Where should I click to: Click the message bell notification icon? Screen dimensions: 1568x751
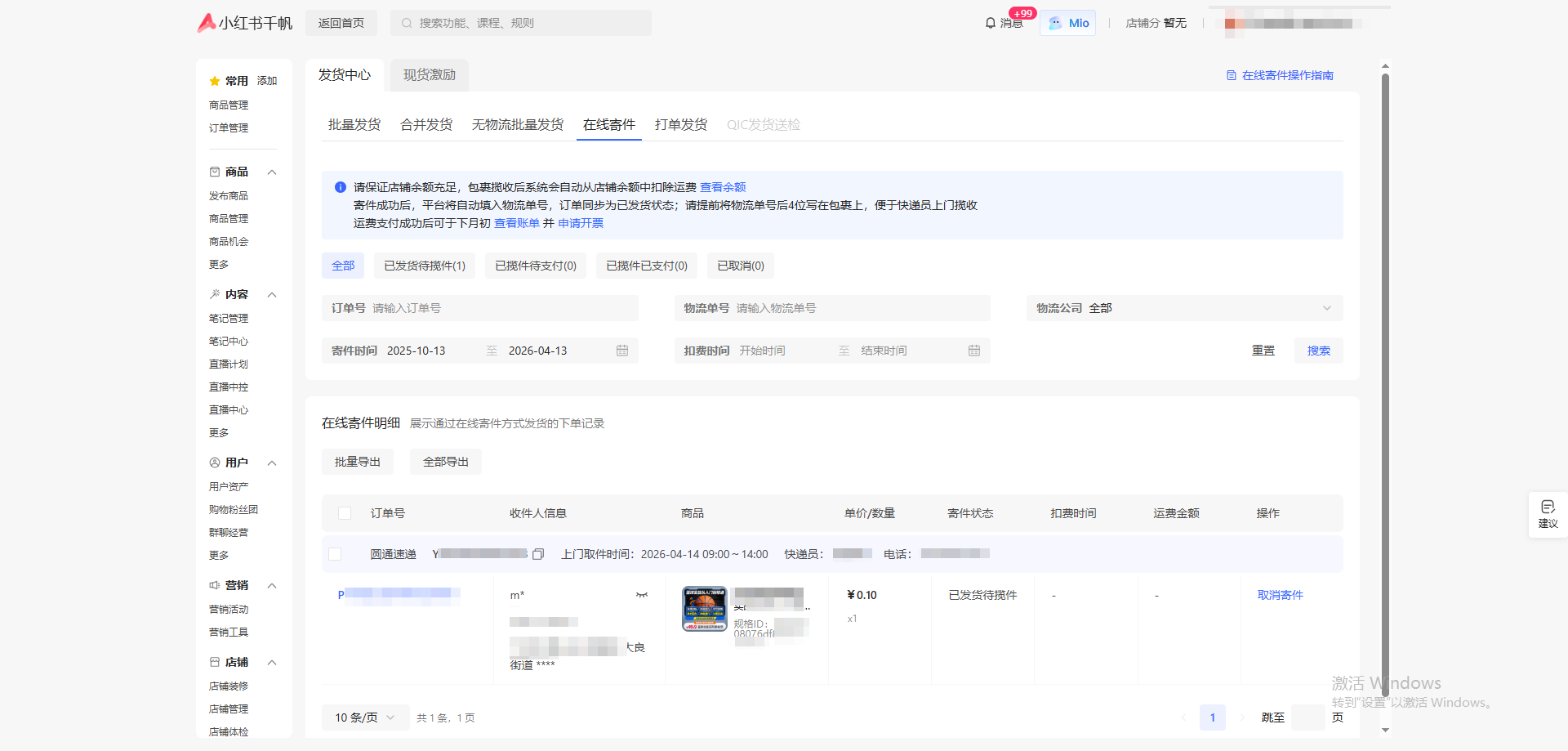click(991, 23)
